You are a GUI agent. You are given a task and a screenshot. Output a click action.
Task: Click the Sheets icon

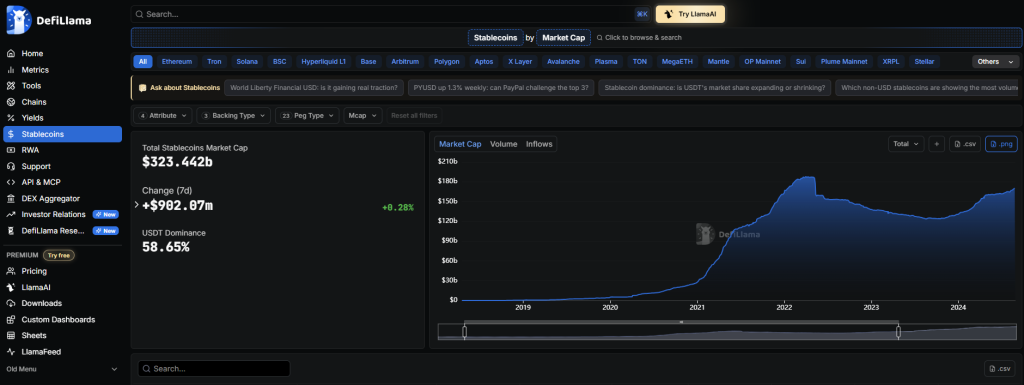pyautogui.click(x=10, y=335)
